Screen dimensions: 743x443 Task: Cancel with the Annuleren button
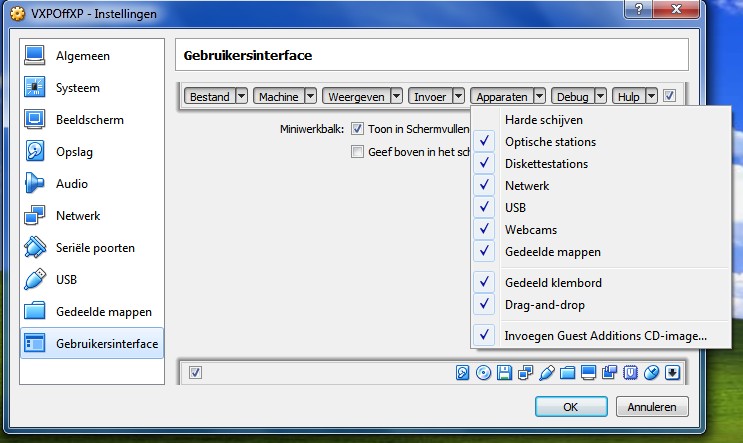[652, 407]
